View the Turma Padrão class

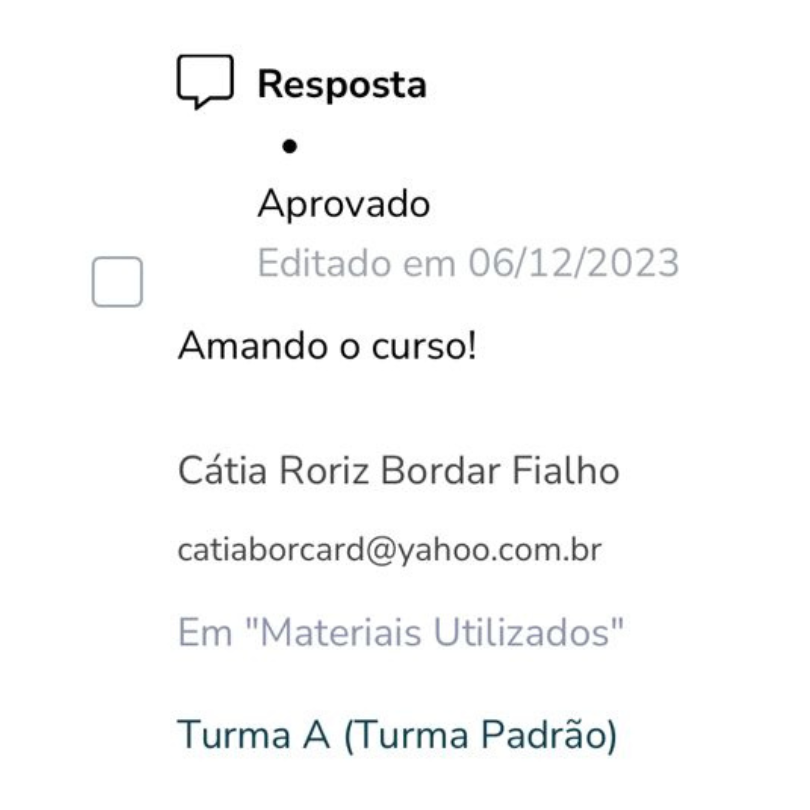point(397,735)
